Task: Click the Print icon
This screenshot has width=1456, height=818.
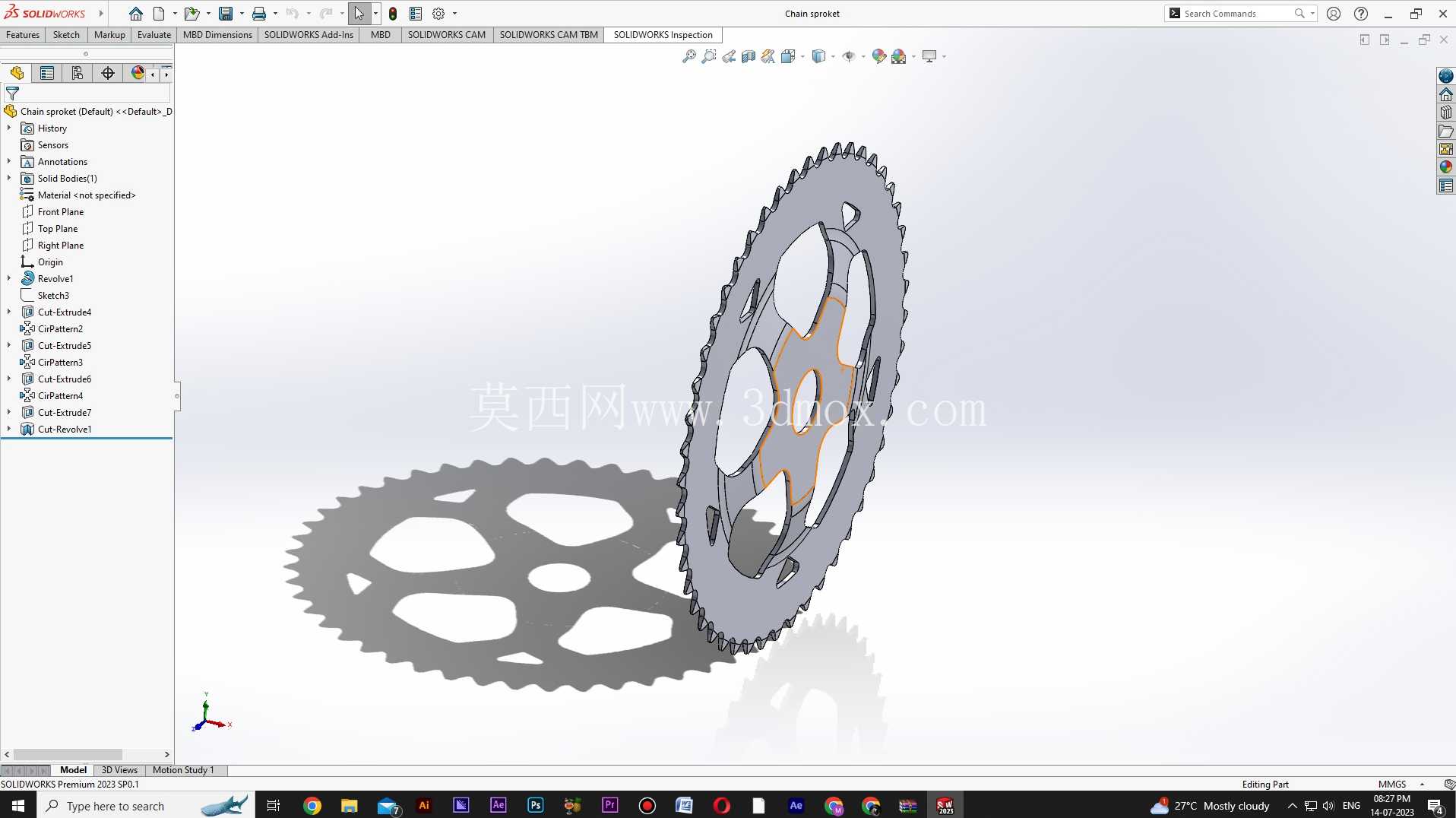Action: point(259,14)
